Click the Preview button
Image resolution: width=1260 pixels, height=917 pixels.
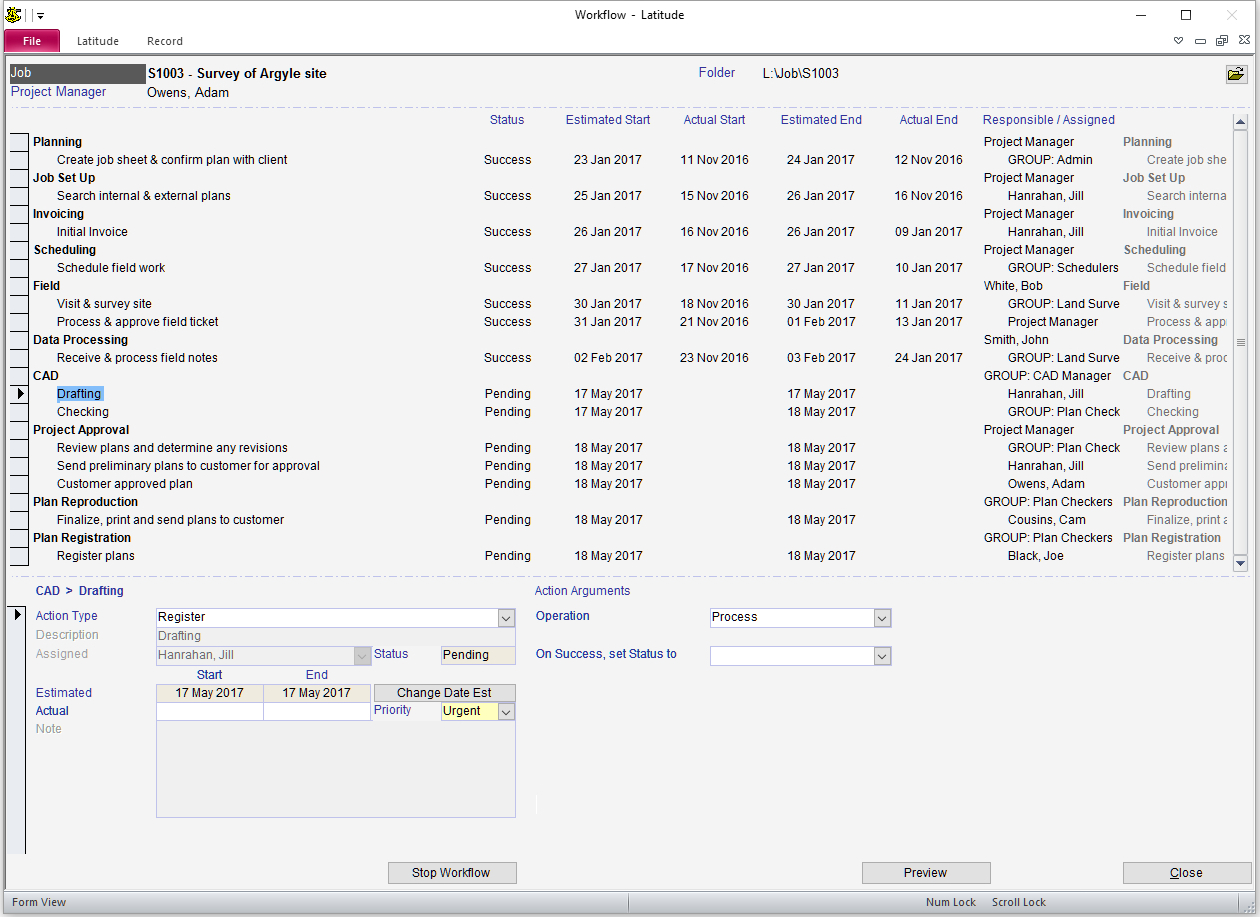click(x=925, y=873)
